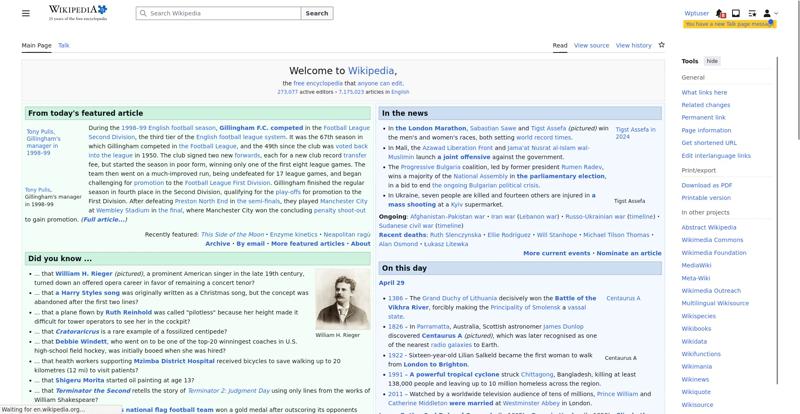Screen dimensions: 800x414
Task: Open the alerts bell notifications
Action: 721,13
